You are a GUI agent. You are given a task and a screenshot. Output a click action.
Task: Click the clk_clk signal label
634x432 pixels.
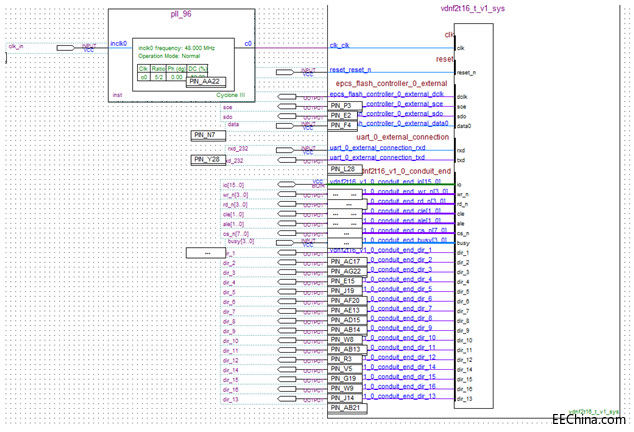click(x=340, y=45)
